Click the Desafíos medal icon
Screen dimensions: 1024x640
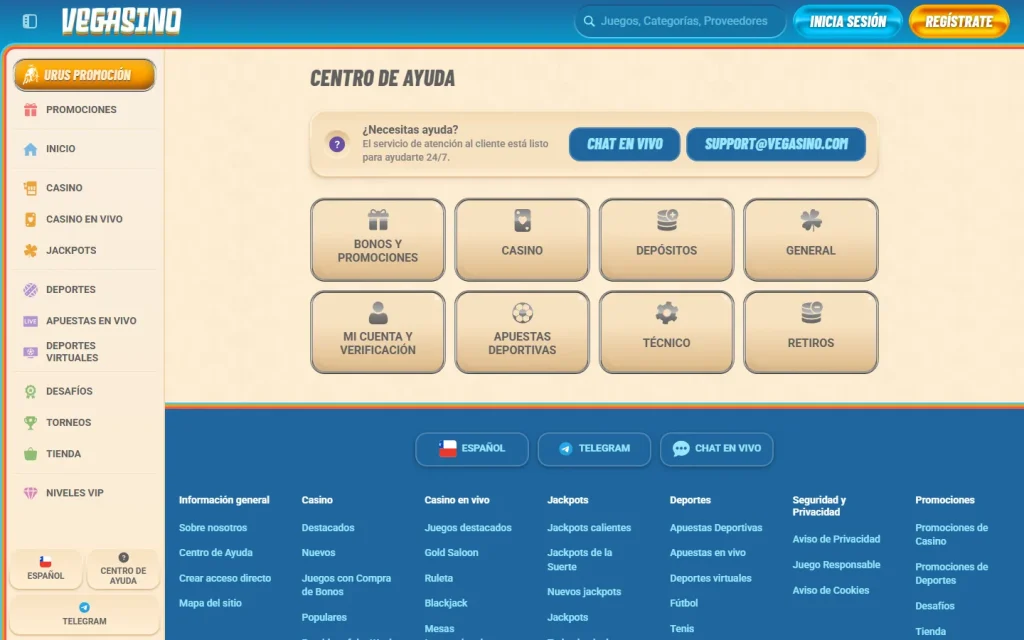click(x=30, y=391)
